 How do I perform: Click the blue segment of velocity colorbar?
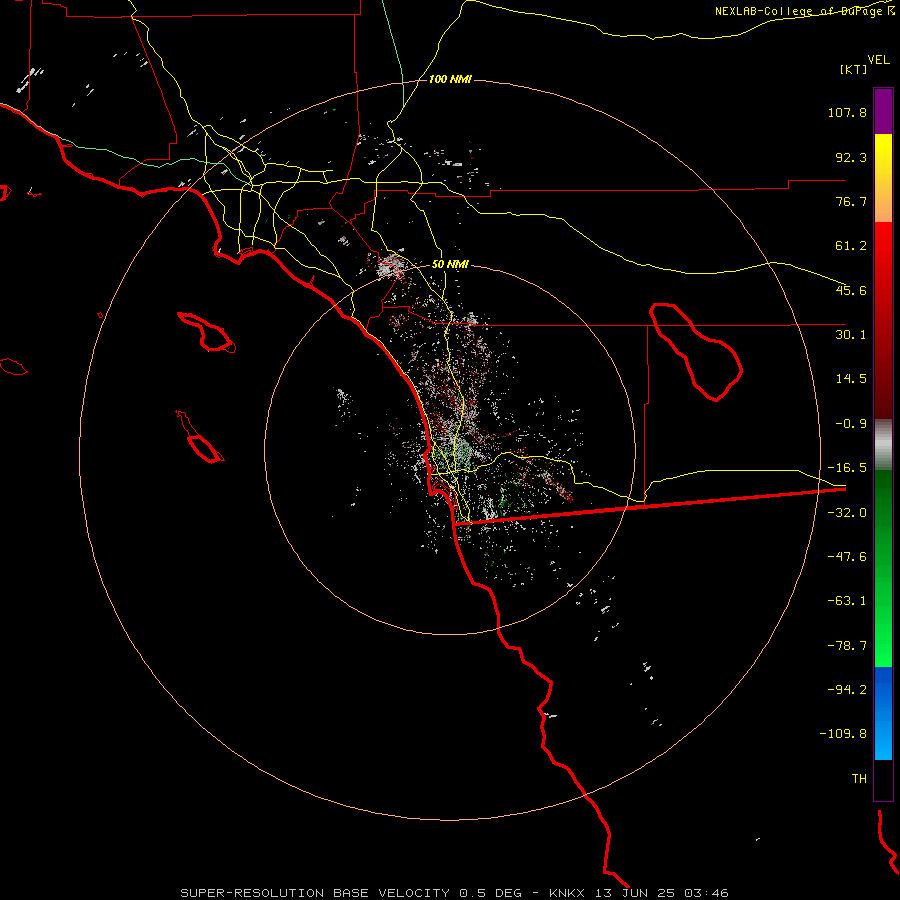click(x=883, y=713)
